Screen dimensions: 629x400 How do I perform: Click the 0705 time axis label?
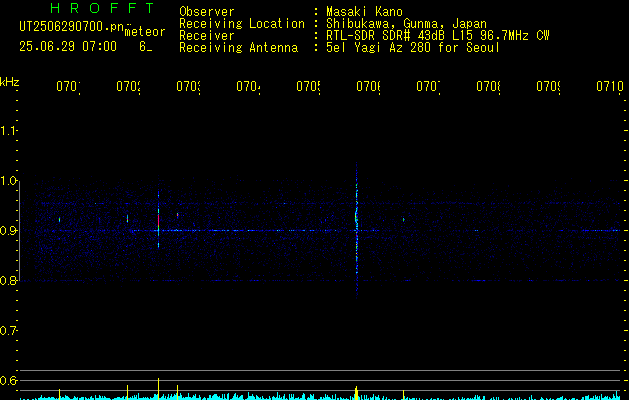(x=308, y=86)
